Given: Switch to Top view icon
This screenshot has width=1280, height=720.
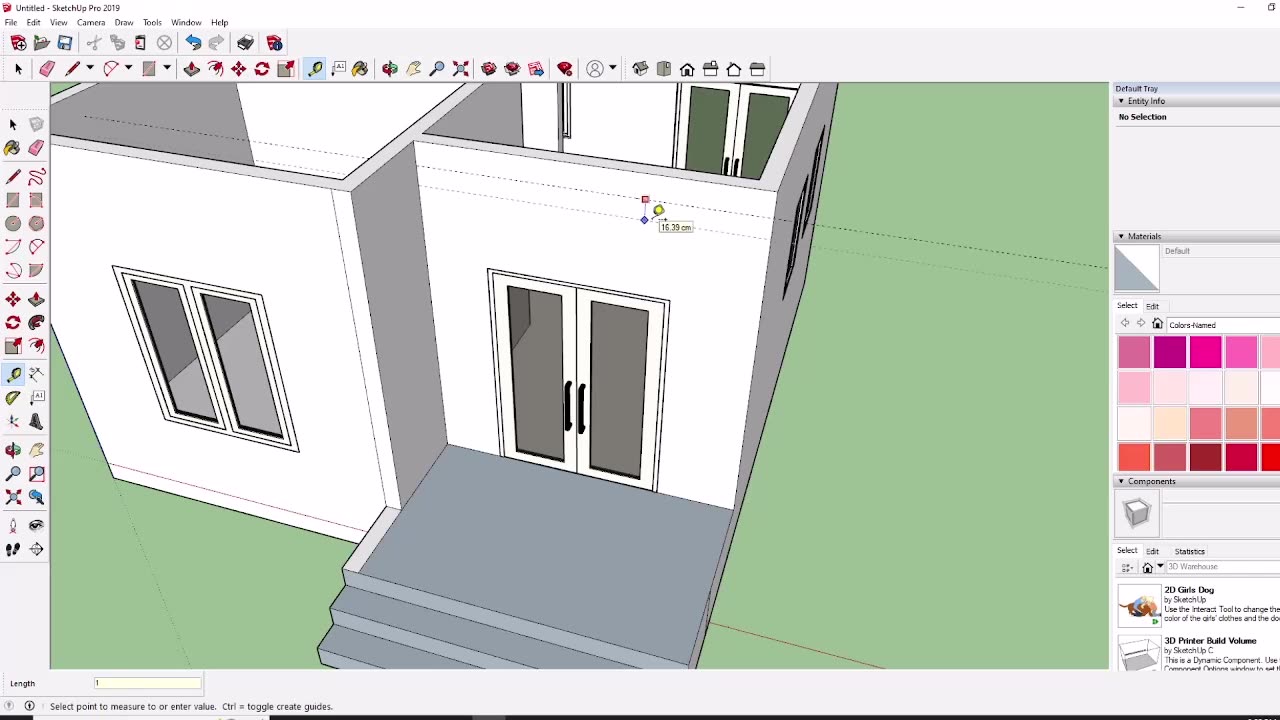Looking at the screenshot, I should click(x=664, y=69).
